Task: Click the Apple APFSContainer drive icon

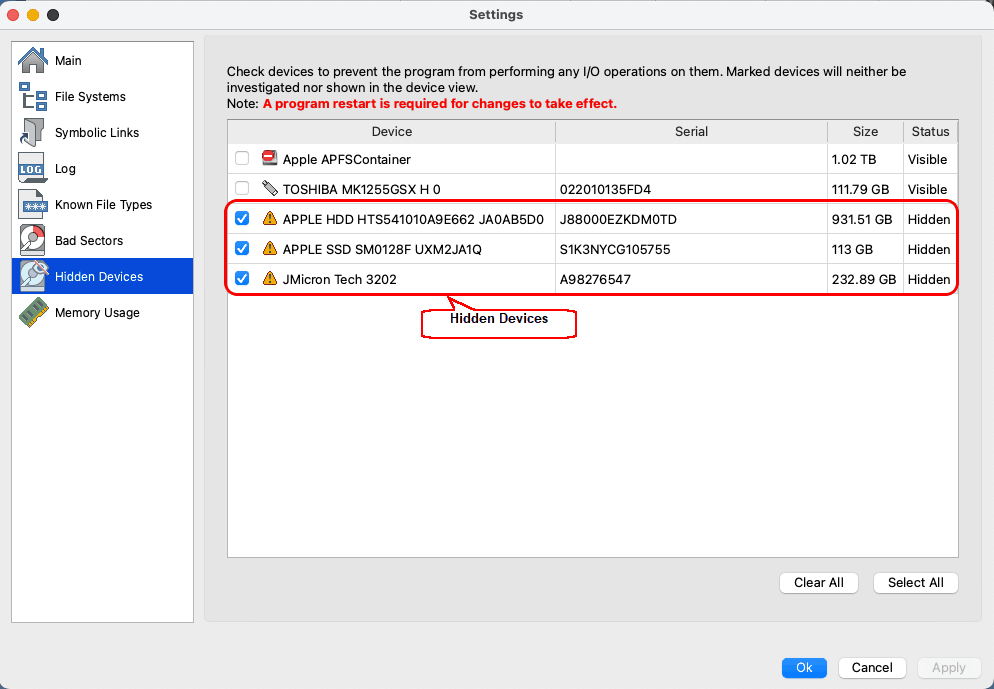Action: point(269,158)
